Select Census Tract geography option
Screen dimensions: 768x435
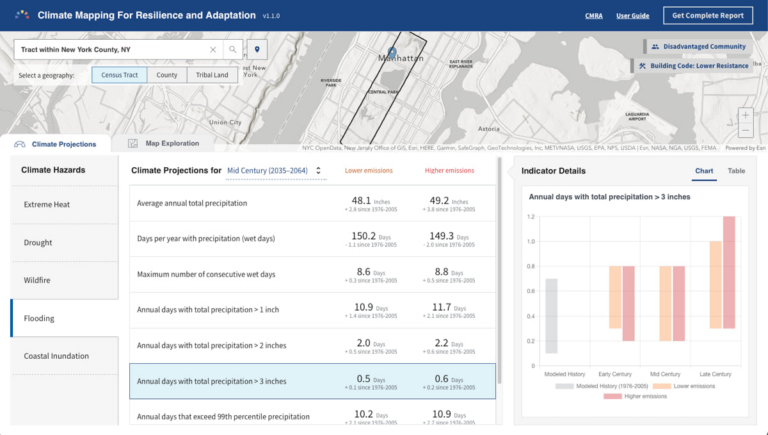click(119, 75)
